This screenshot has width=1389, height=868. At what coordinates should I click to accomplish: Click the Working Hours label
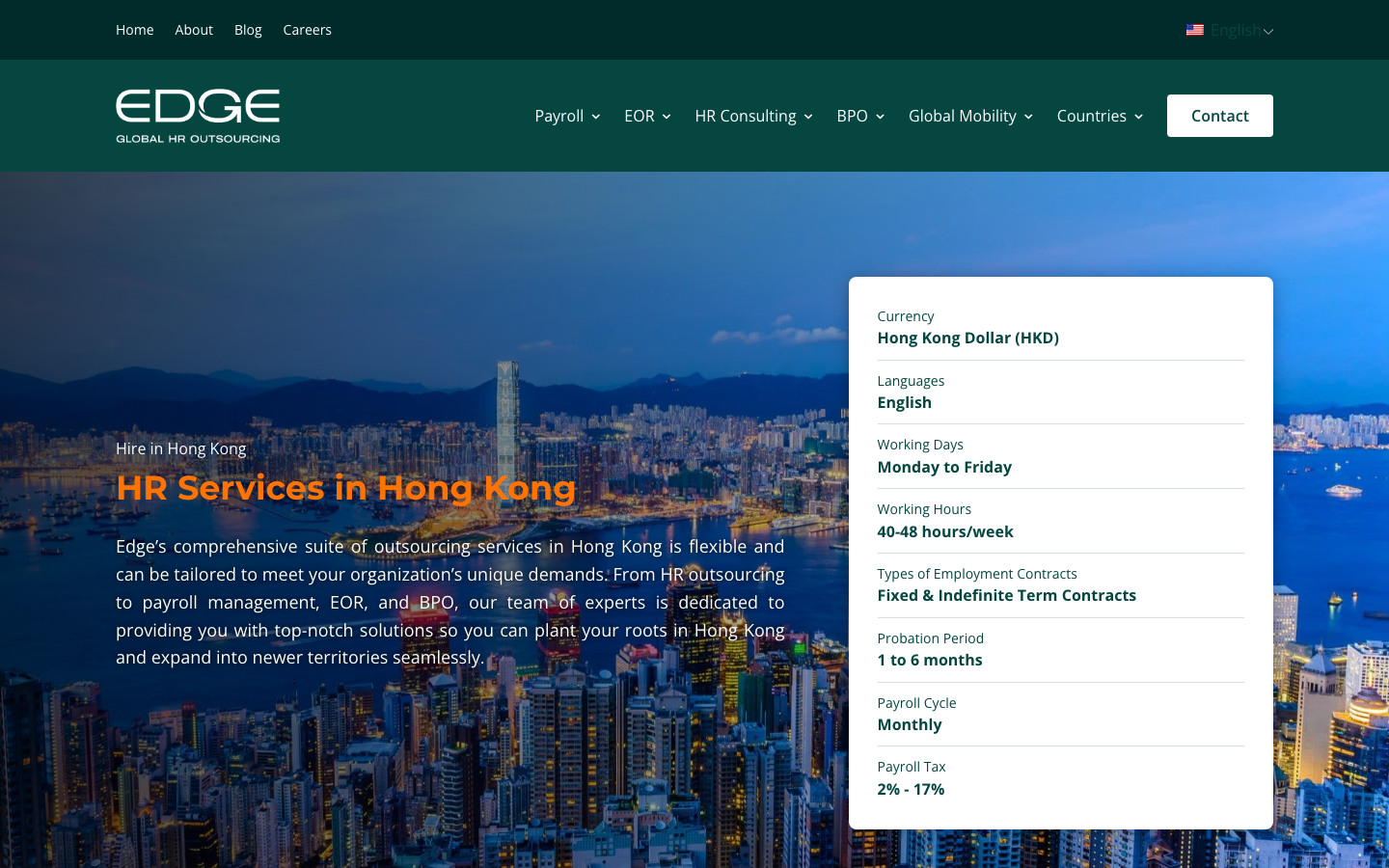click(x=924, y=509)
